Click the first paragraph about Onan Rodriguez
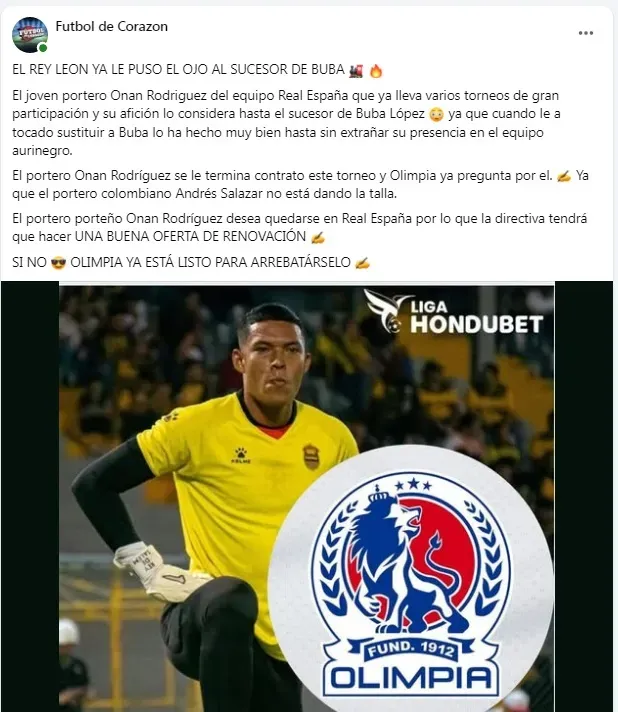618x712 pixels. pos(286,123)
